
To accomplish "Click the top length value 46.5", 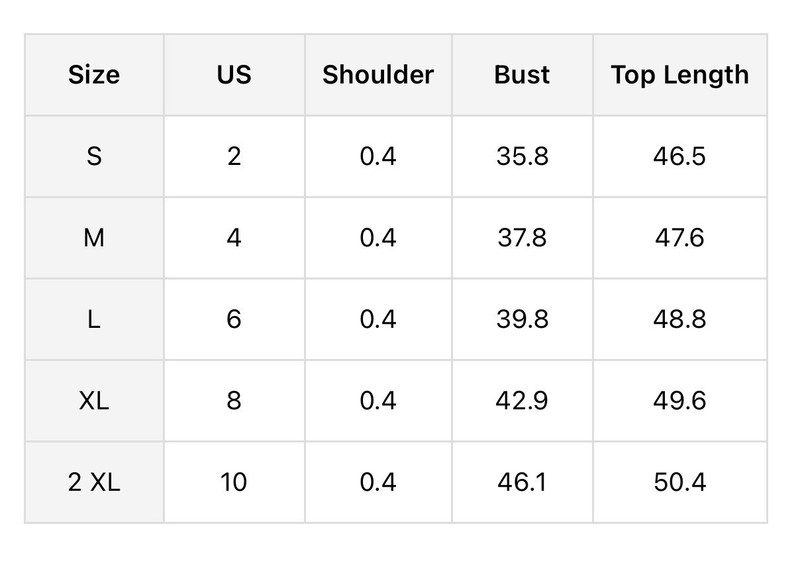I will point(680,156).
